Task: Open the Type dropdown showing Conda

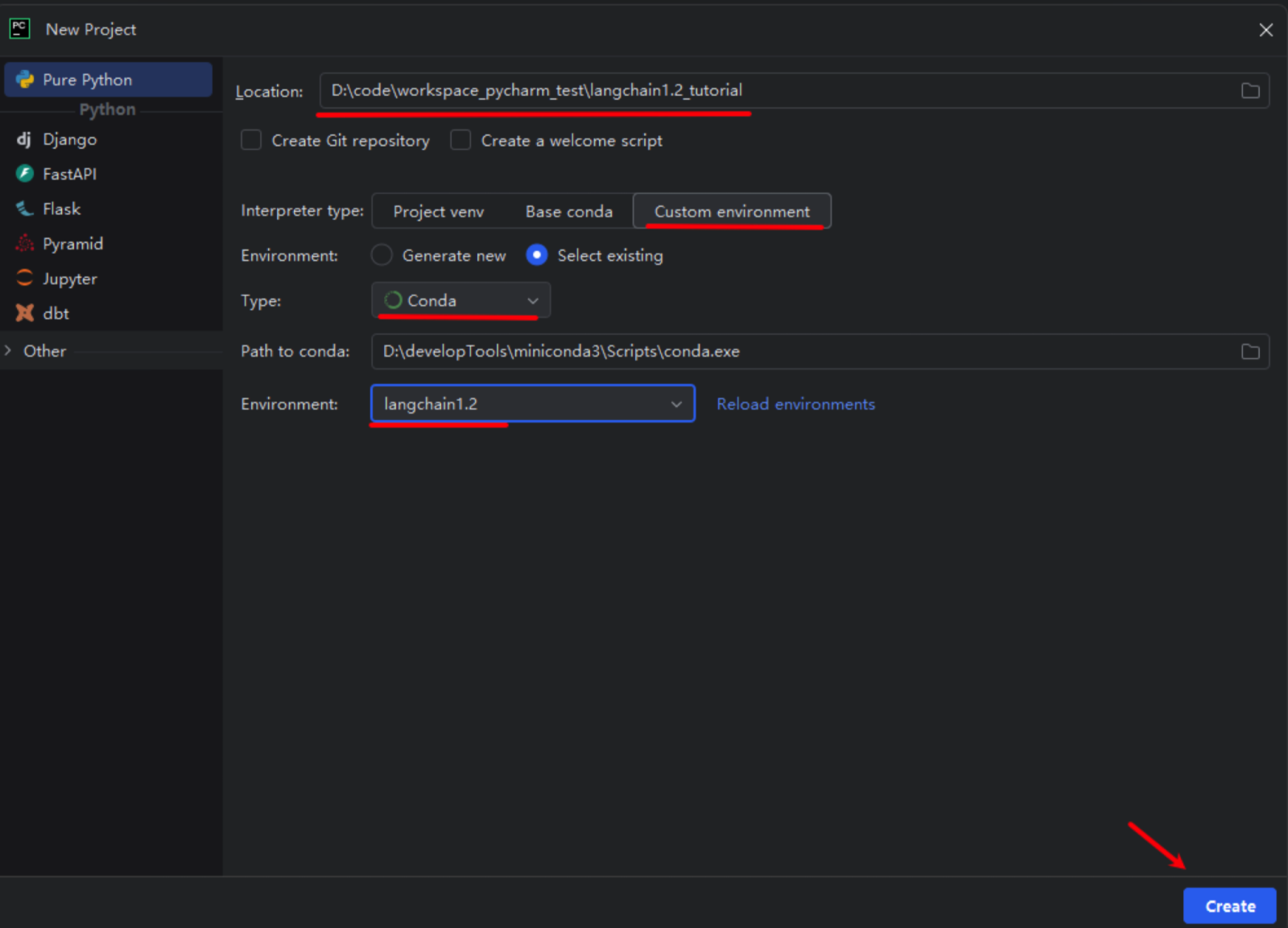Action: pos(461,300)
